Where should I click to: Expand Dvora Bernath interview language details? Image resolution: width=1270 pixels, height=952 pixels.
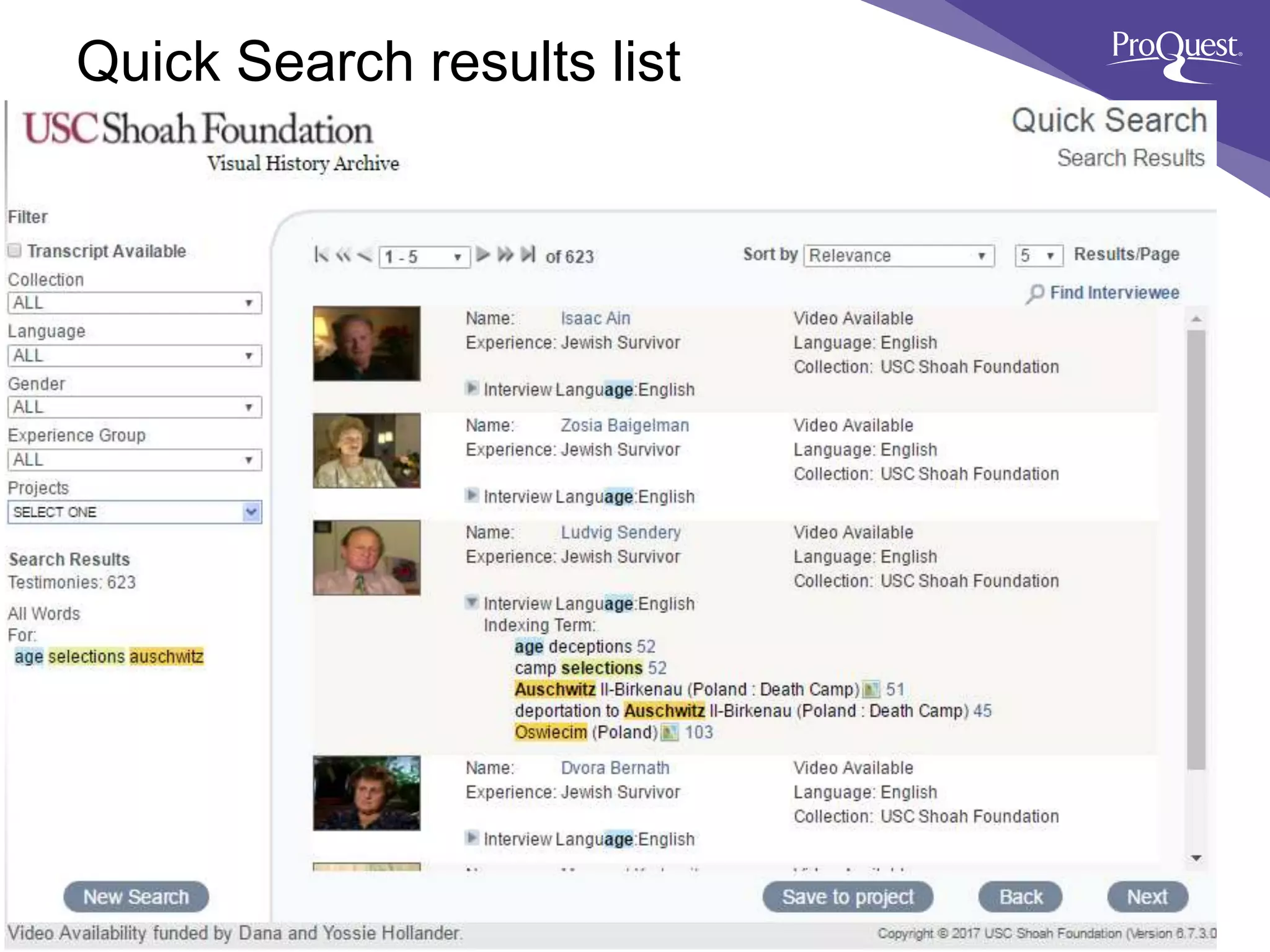point(472,838)
